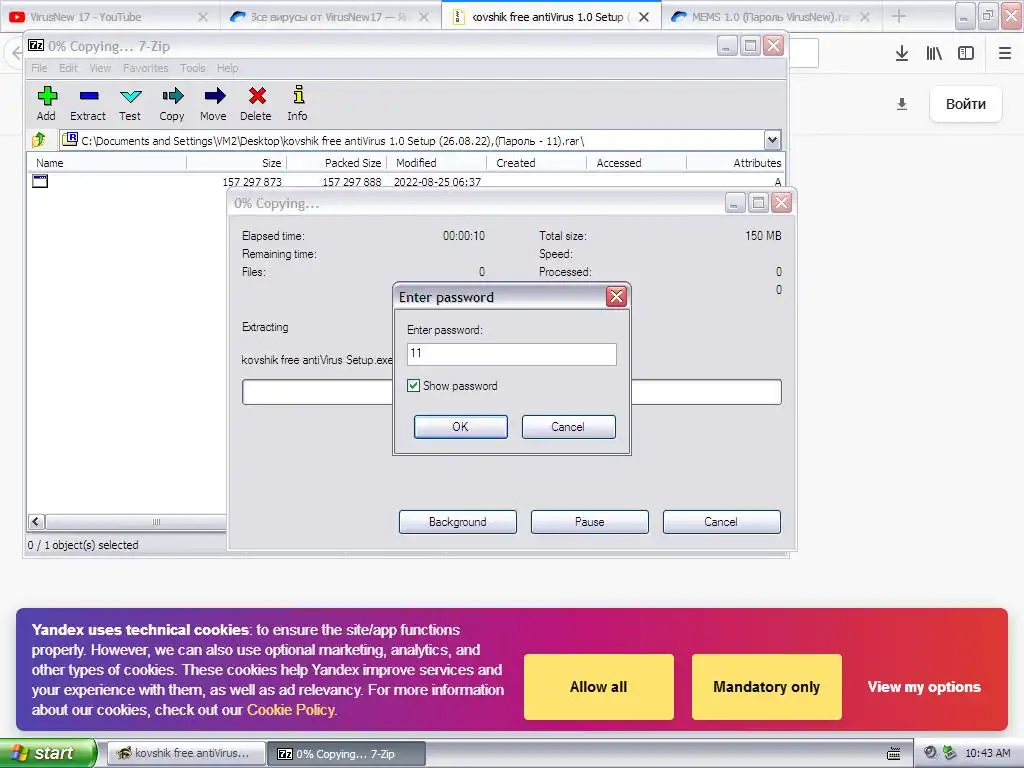Image resolution: width=1024 pixels, height=768 pixels.
Task: Click keyboard icon in system tray
Action: (894, 754)
